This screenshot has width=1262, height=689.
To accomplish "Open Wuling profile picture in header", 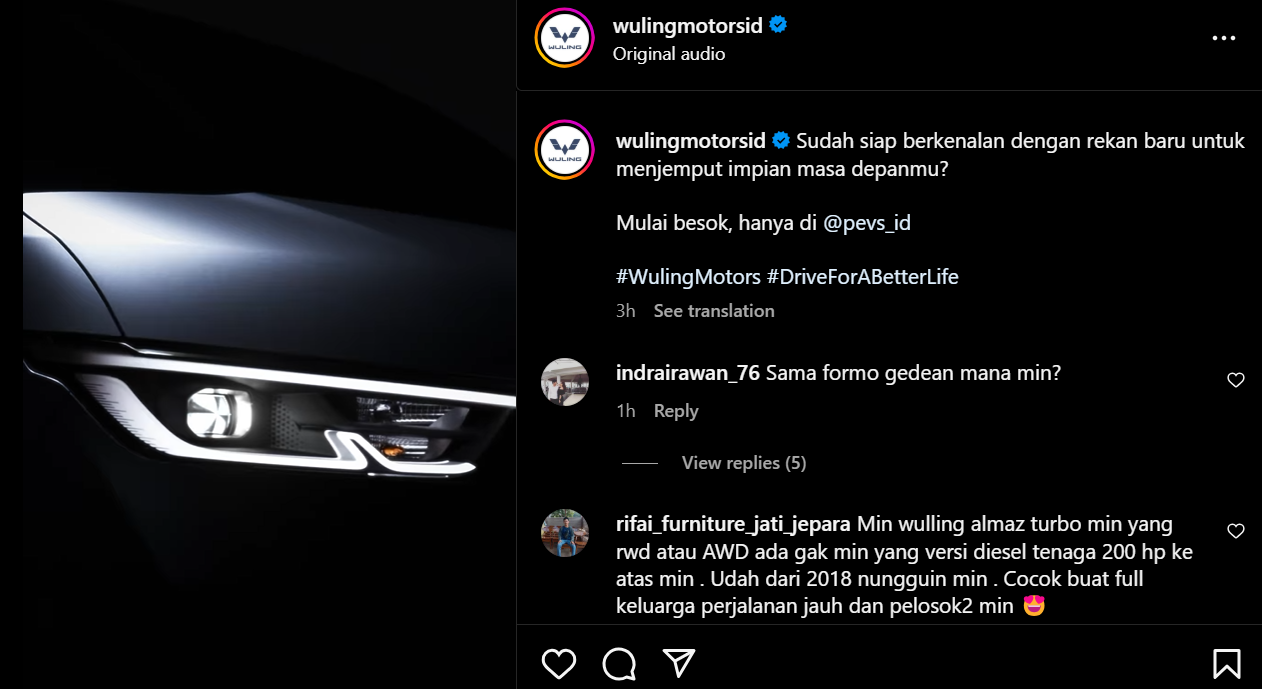I will tap(565, 38).
